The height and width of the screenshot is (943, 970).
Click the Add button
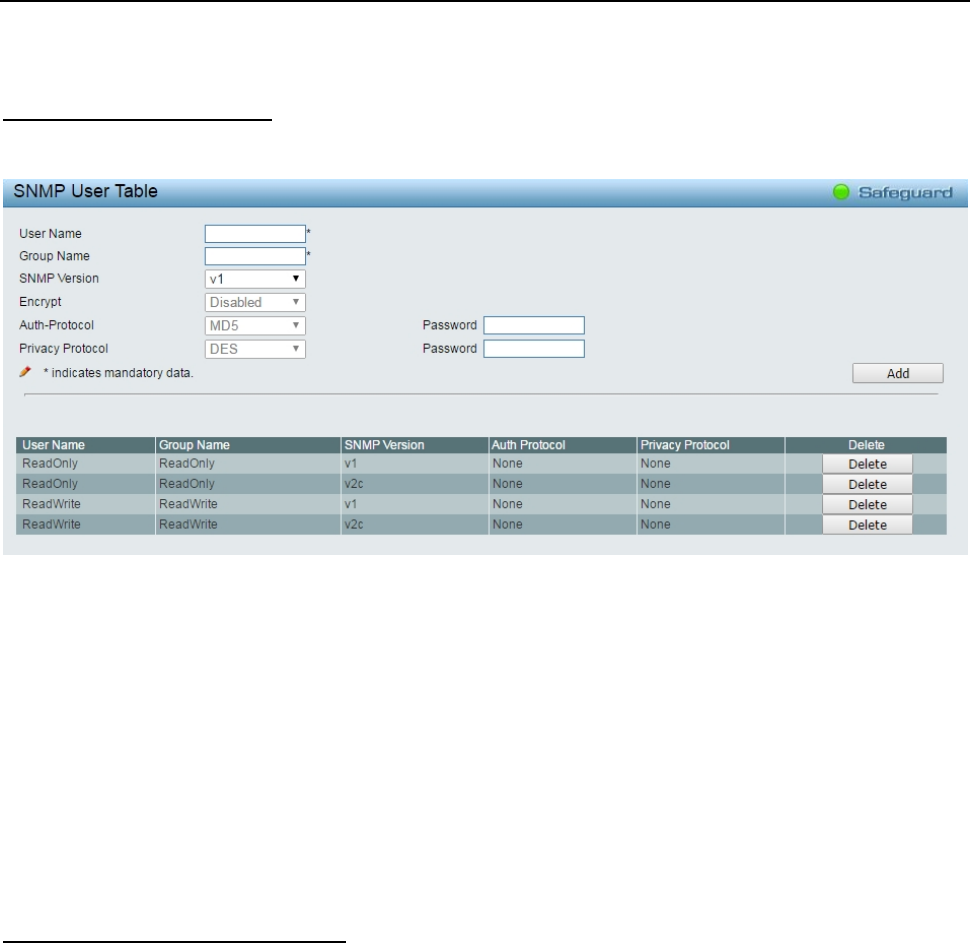898,373
